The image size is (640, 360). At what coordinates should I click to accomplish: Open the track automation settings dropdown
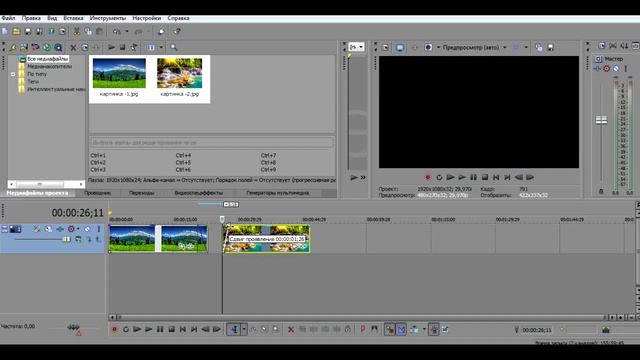pos(78,229)
